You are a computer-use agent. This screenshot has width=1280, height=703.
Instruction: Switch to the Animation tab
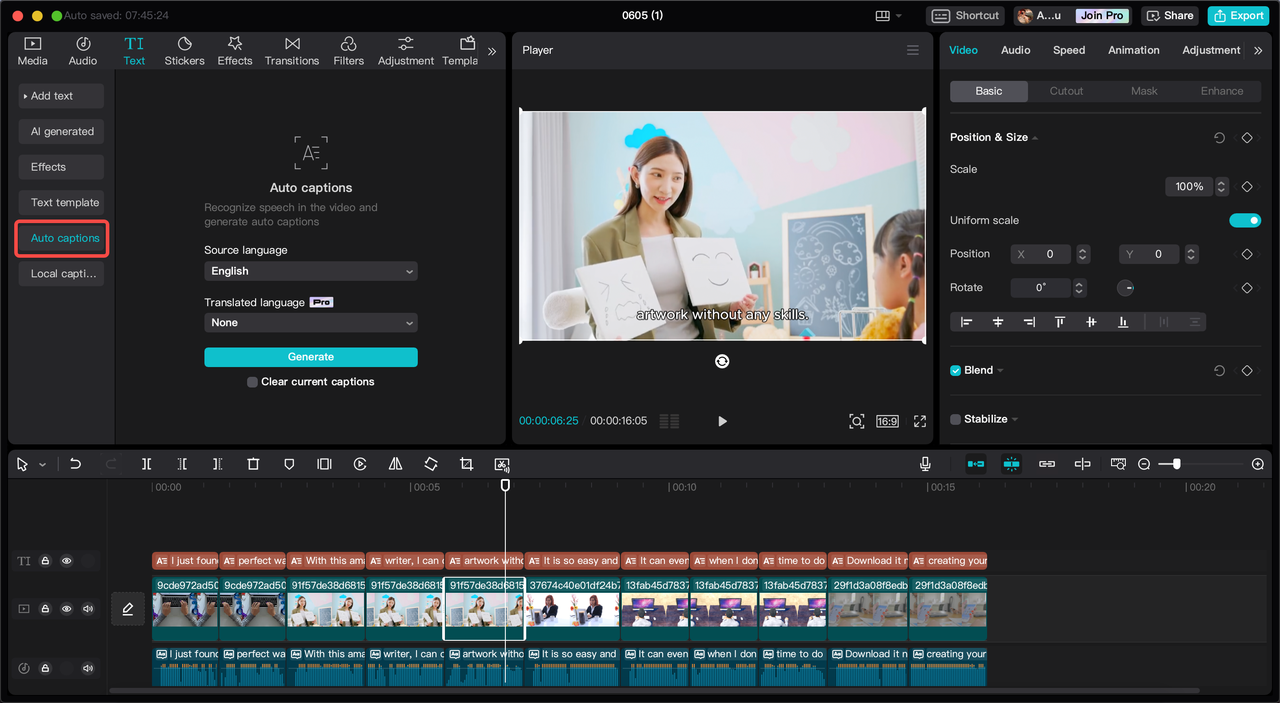(x=1133, y=50)
